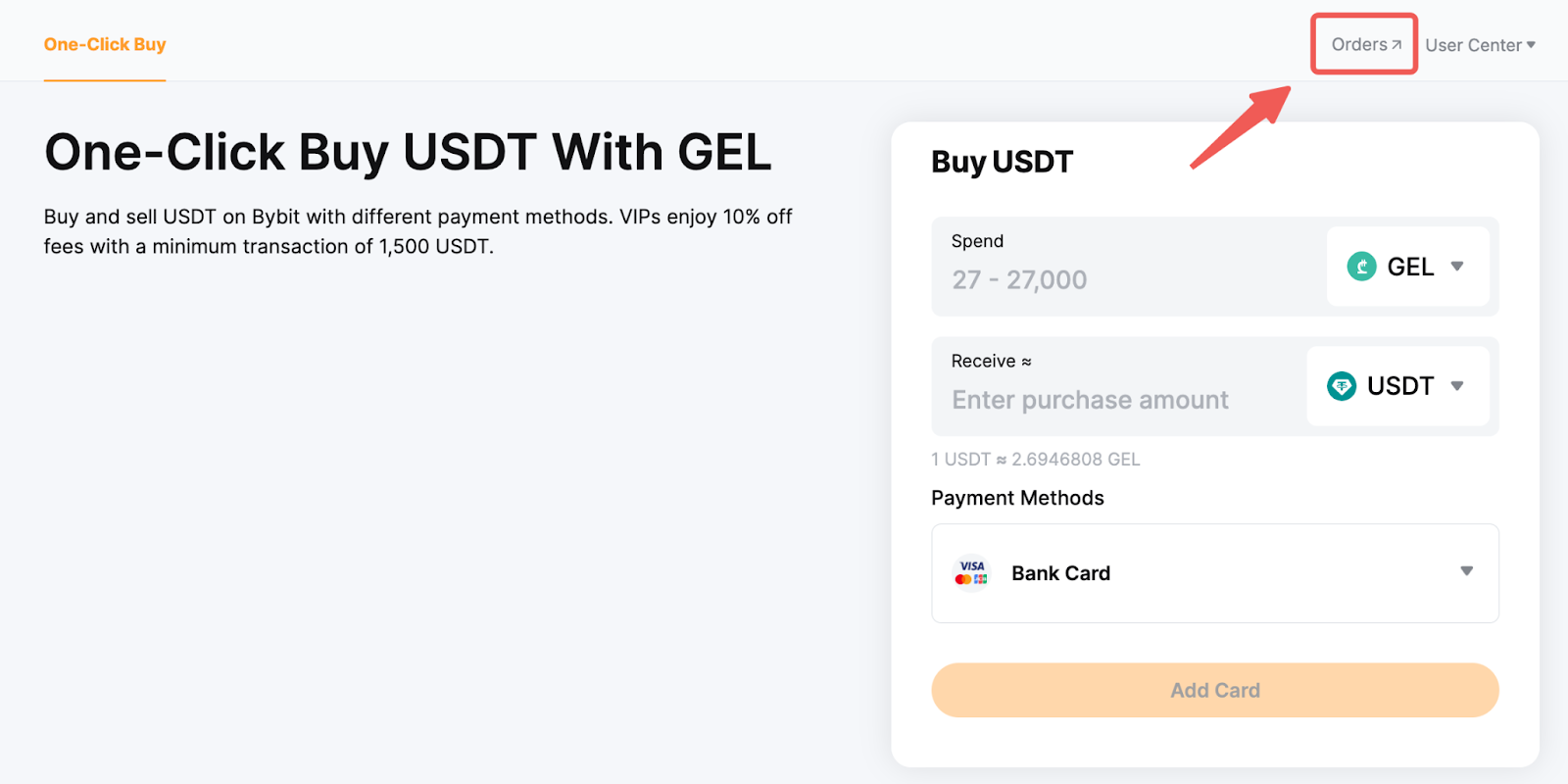
Task: Click the Payment Methods heading
Action: click(x=1017, y=498)
